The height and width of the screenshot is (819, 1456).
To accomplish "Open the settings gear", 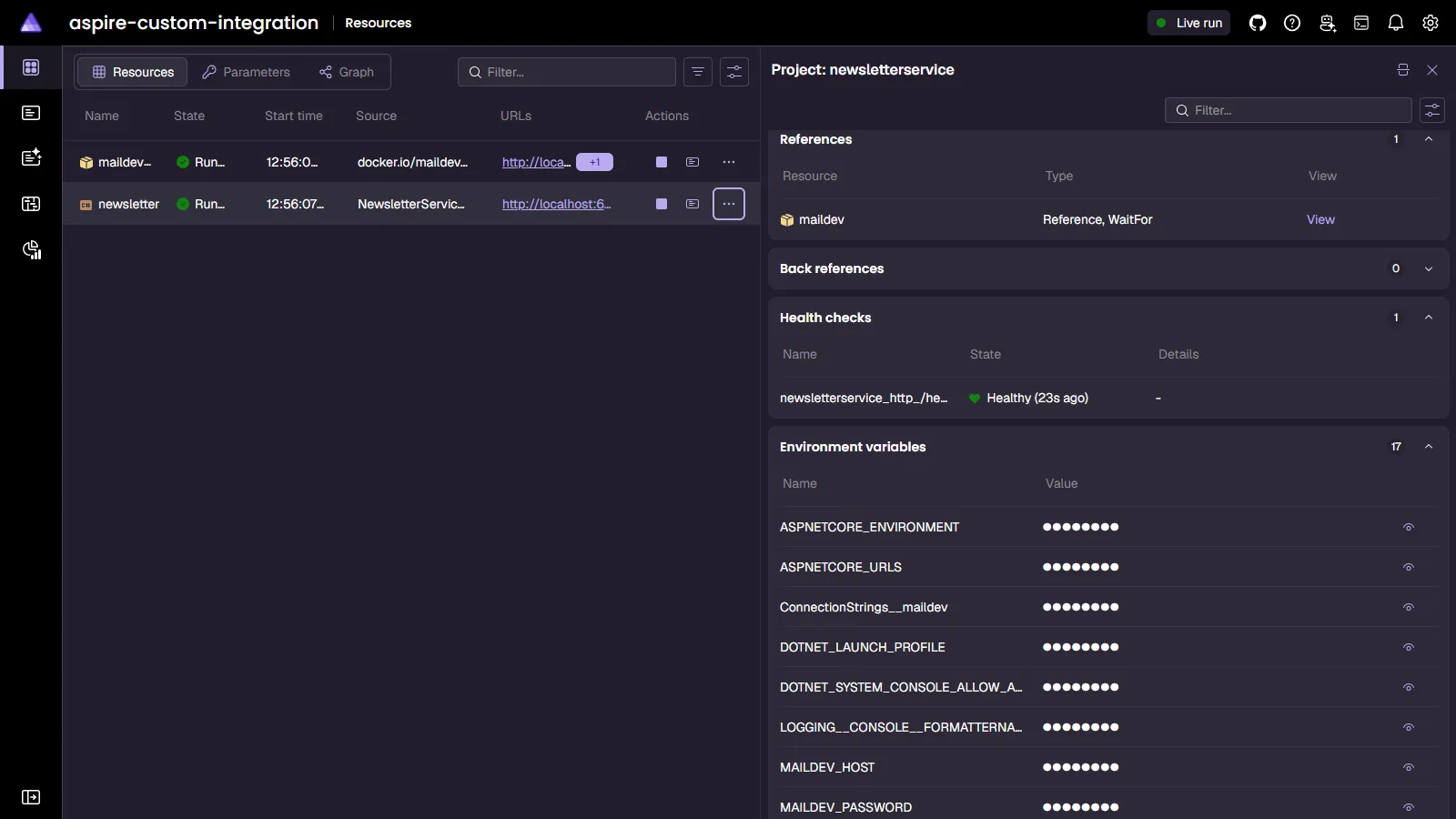I will (x=1431, y=23).
